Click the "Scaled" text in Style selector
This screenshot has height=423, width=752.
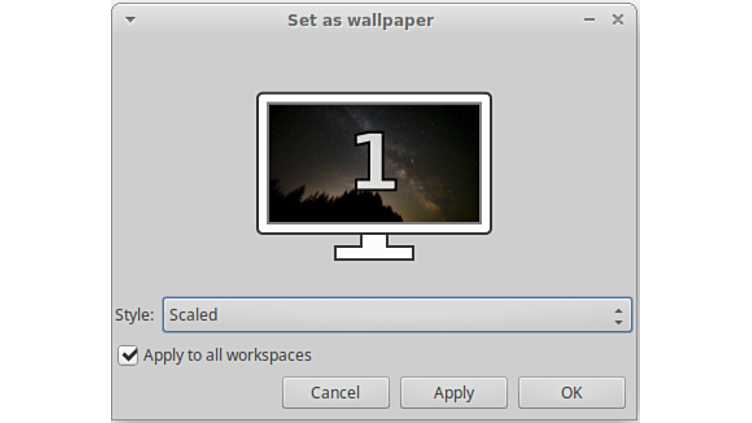pos(193,315)
